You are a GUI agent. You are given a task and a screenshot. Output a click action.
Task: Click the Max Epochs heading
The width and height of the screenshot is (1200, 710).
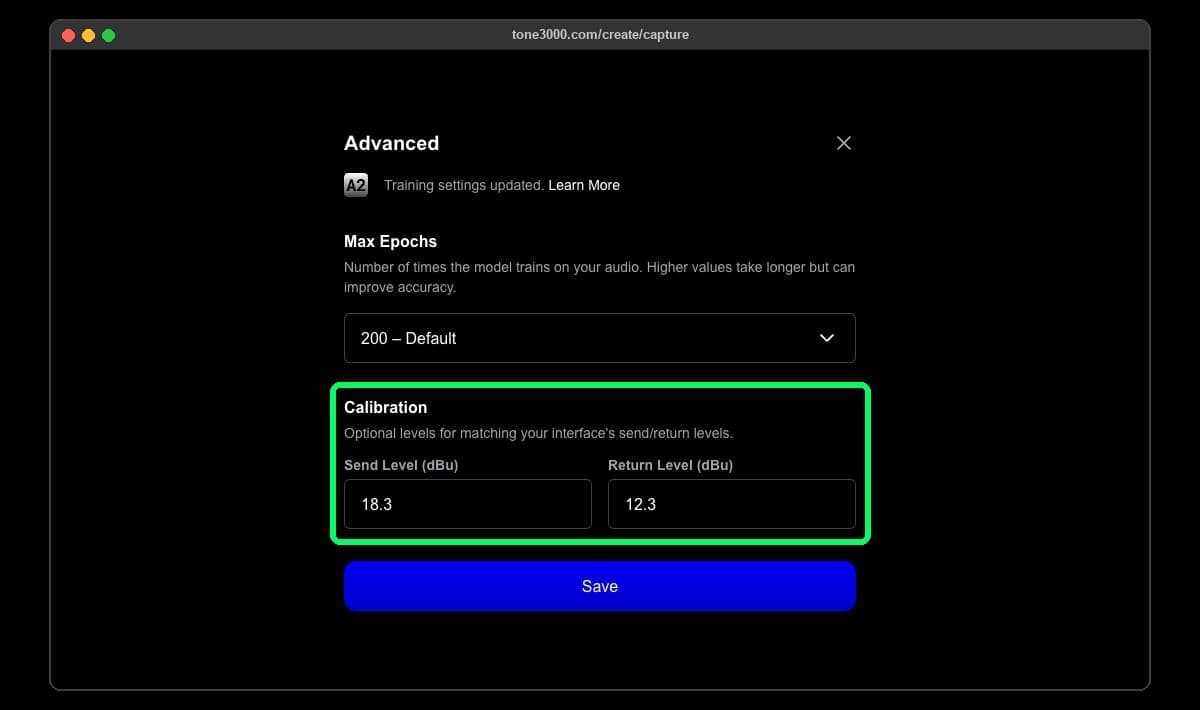pos(390,241)
